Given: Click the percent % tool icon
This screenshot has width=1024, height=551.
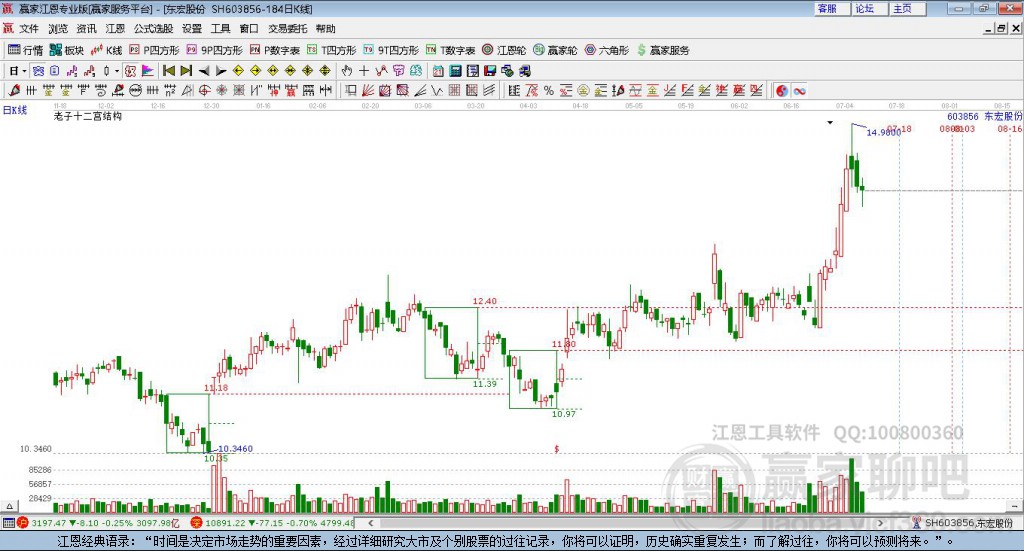Looking at the screenshot, I should 549,91.
